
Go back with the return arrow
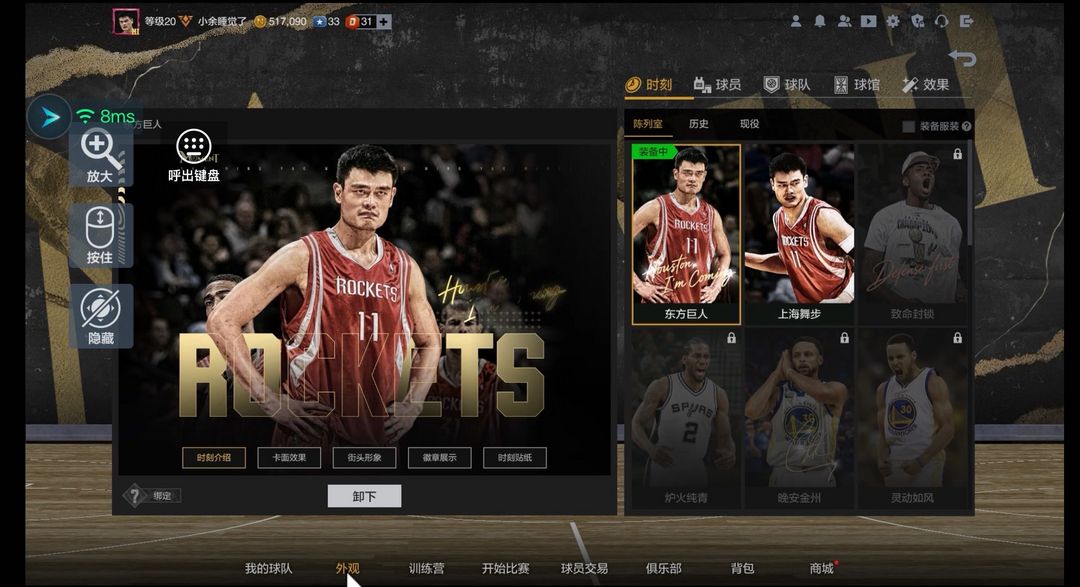(962, 58)
